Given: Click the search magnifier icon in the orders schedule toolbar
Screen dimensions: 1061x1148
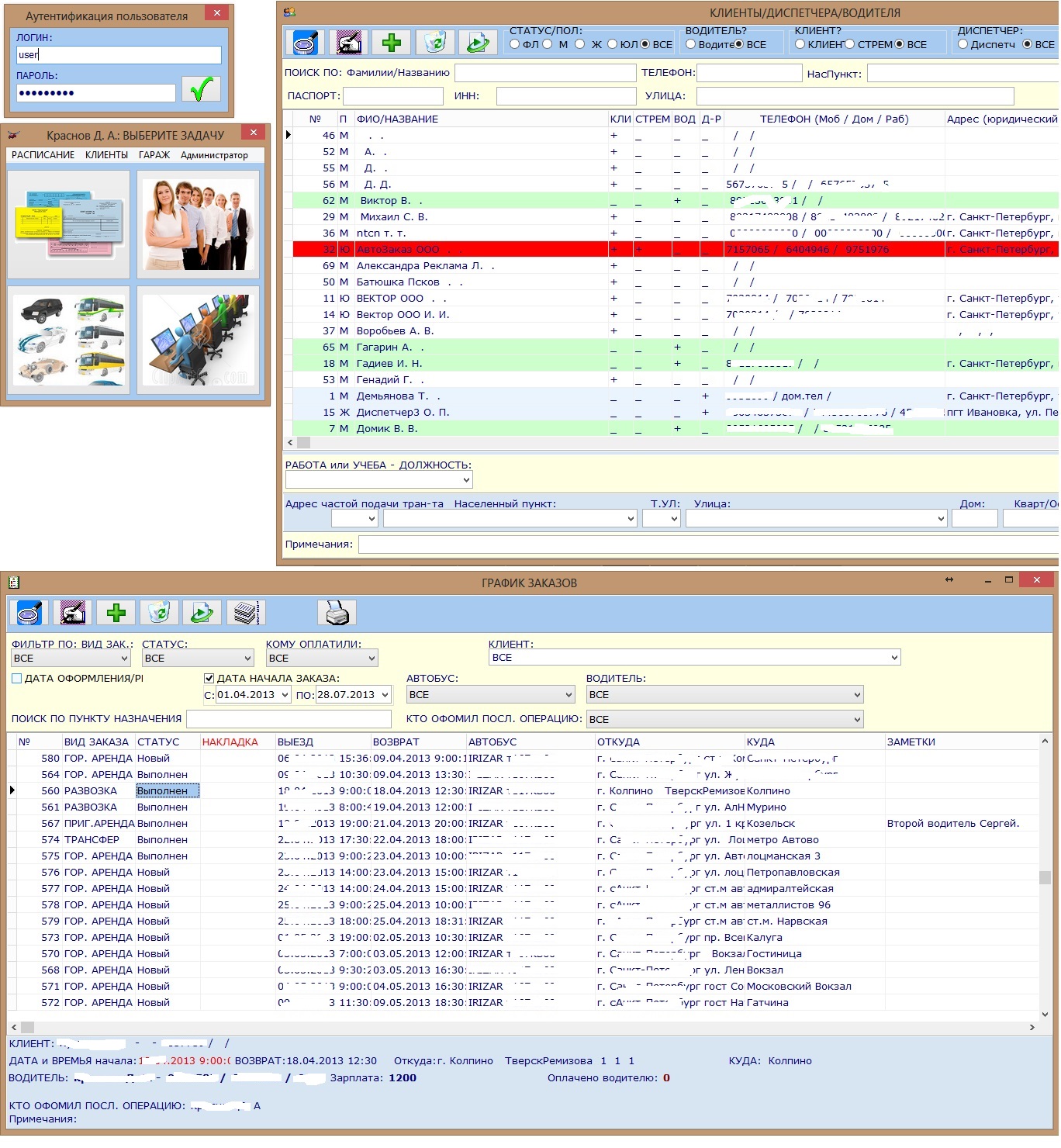Looking at the screenshot, I should point(29,613).
